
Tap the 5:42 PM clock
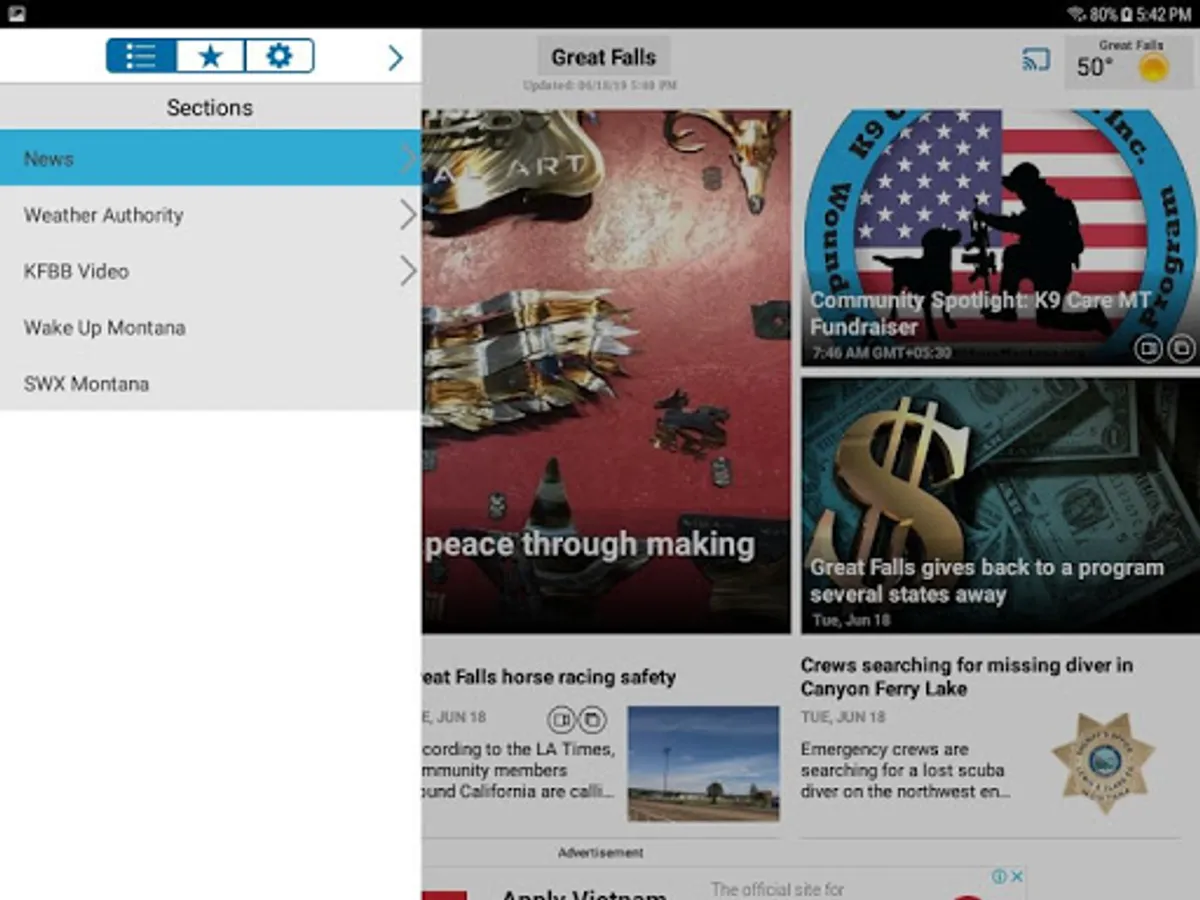(x=1164, y=14)
